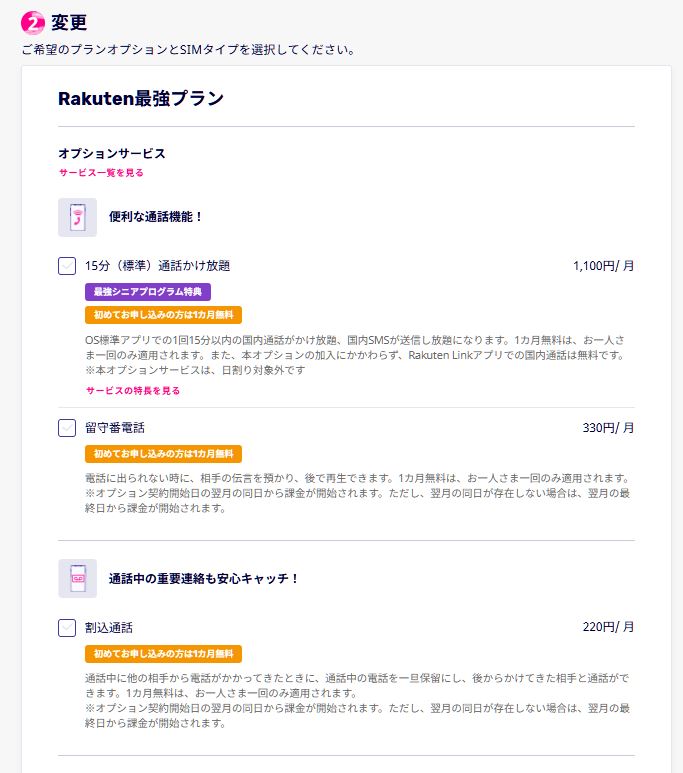Click the call-waiting phone icon
This screenshot has height=773, width=683.
click(77, 578)
